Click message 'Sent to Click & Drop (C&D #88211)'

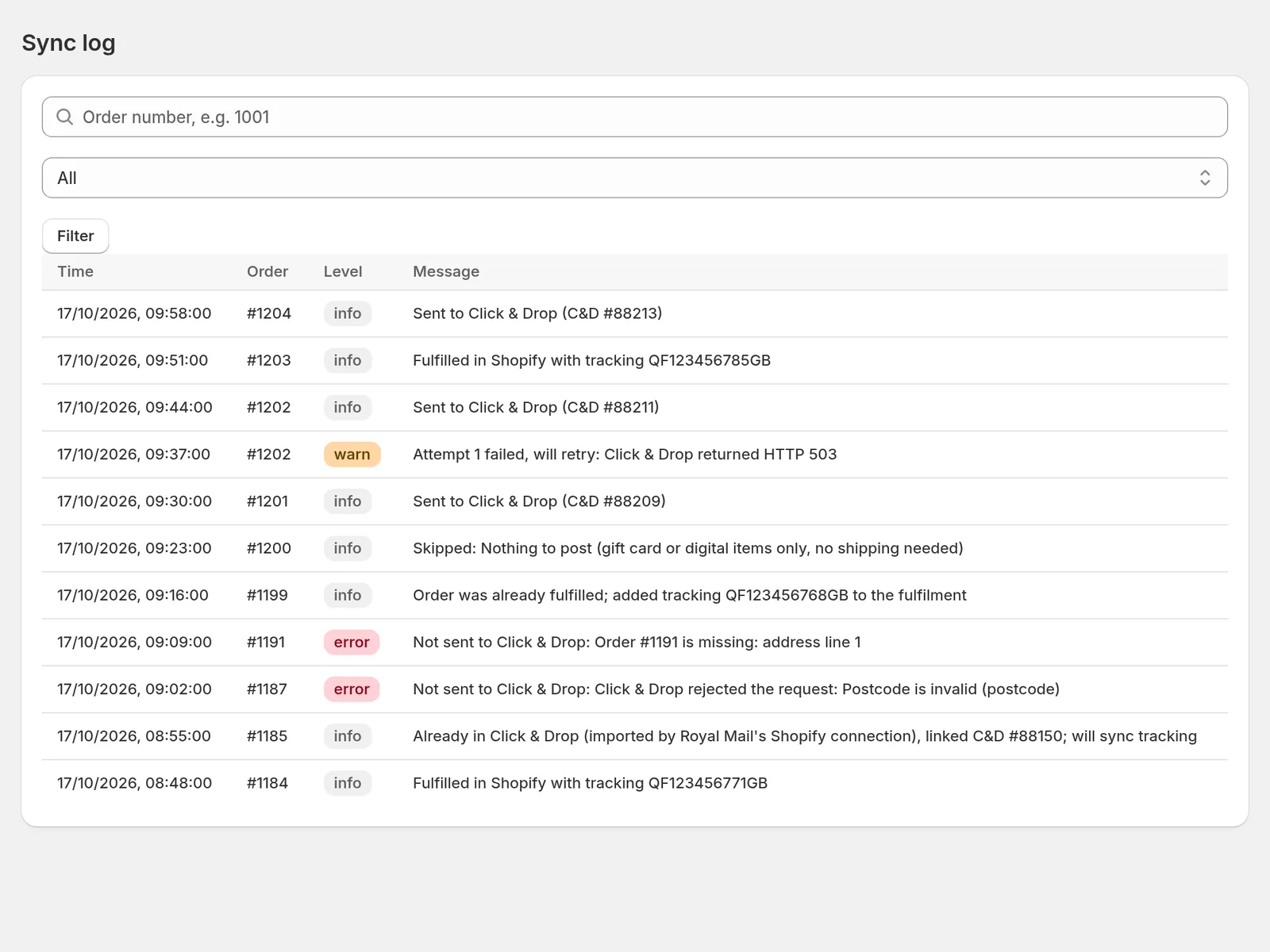(536, 407)
